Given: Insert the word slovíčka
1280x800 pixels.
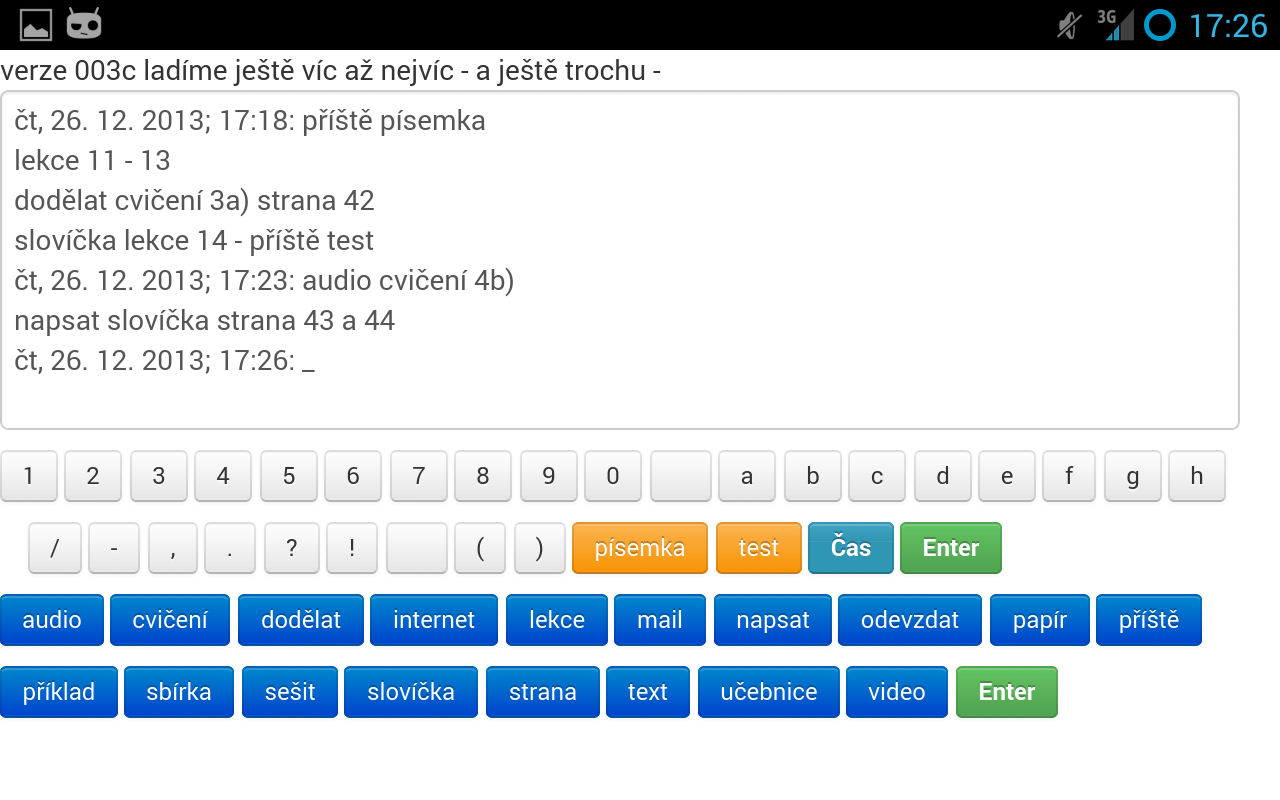Looking at the screenshot, I should 411,692.
